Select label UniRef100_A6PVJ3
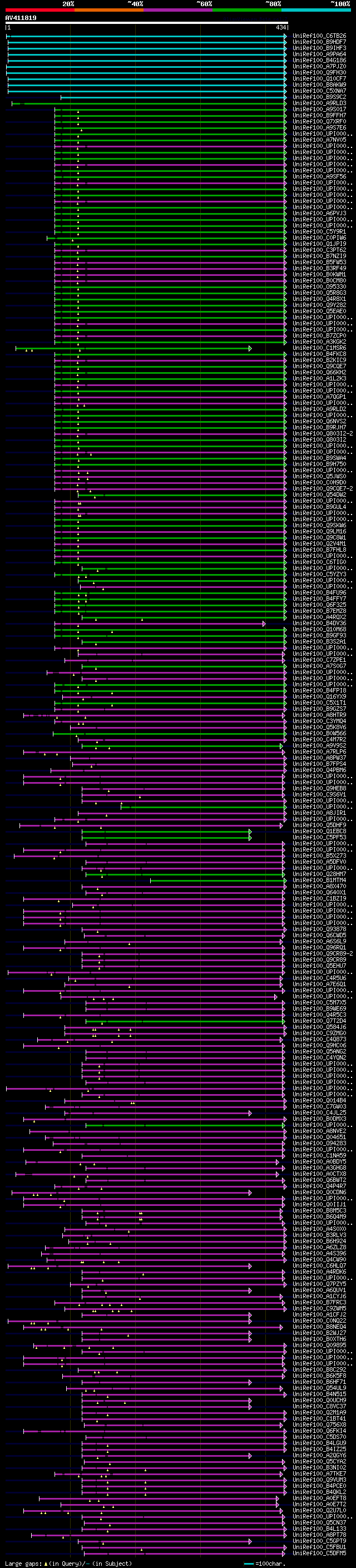The width and height of the screenshot is (356, 1568). tap(319, 214)
